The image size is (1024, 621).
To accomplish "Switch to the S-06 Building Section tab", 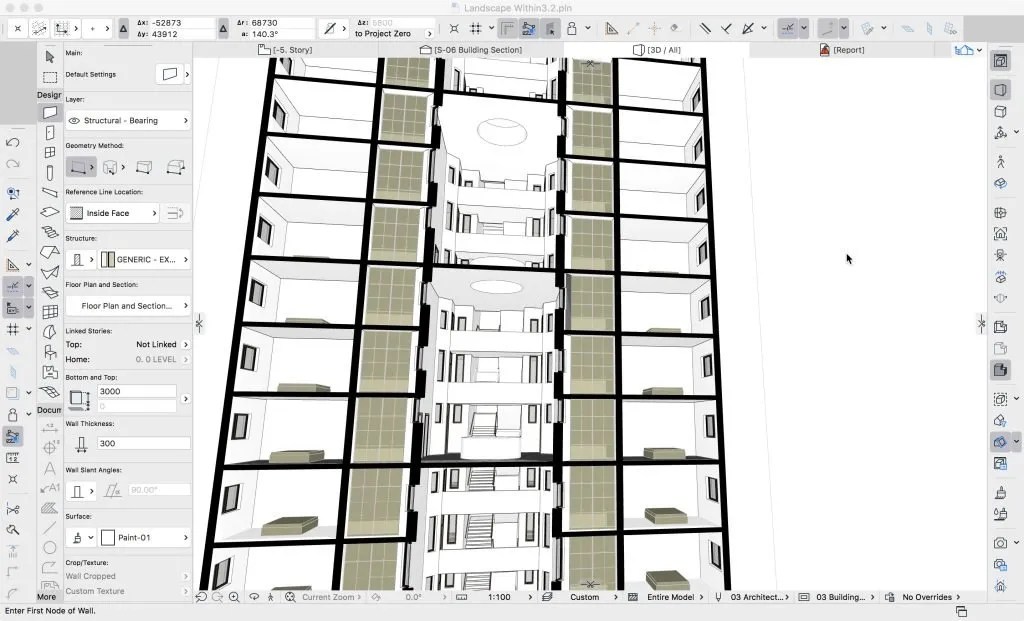I will click(471, 50).
